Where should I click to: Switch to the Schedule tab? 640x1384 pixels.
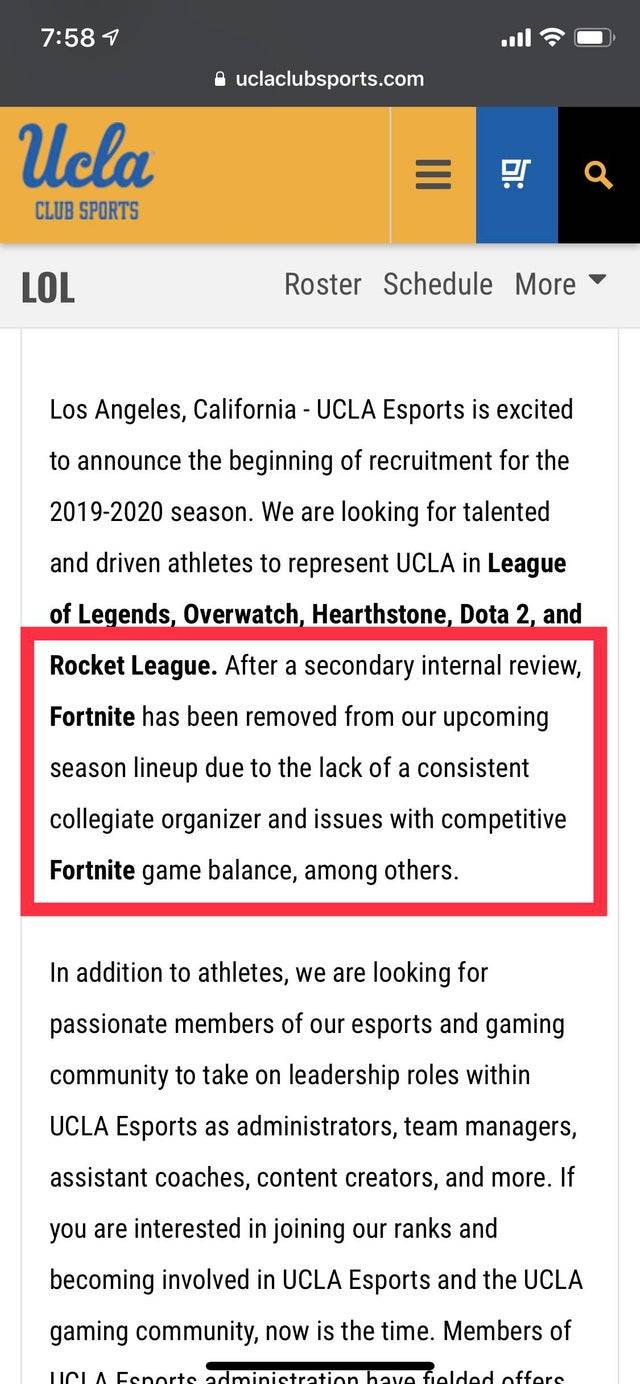coord(437,284)
